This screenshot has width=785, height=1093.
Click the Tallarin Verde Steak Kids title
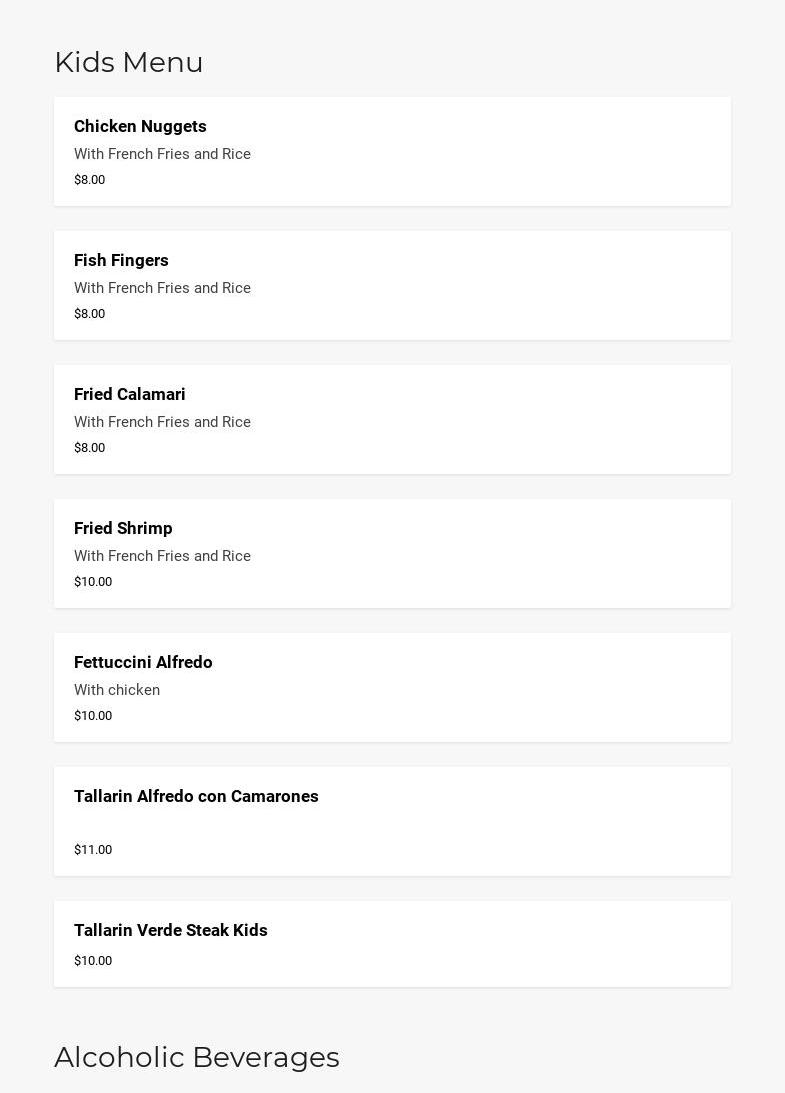point(171,930)
